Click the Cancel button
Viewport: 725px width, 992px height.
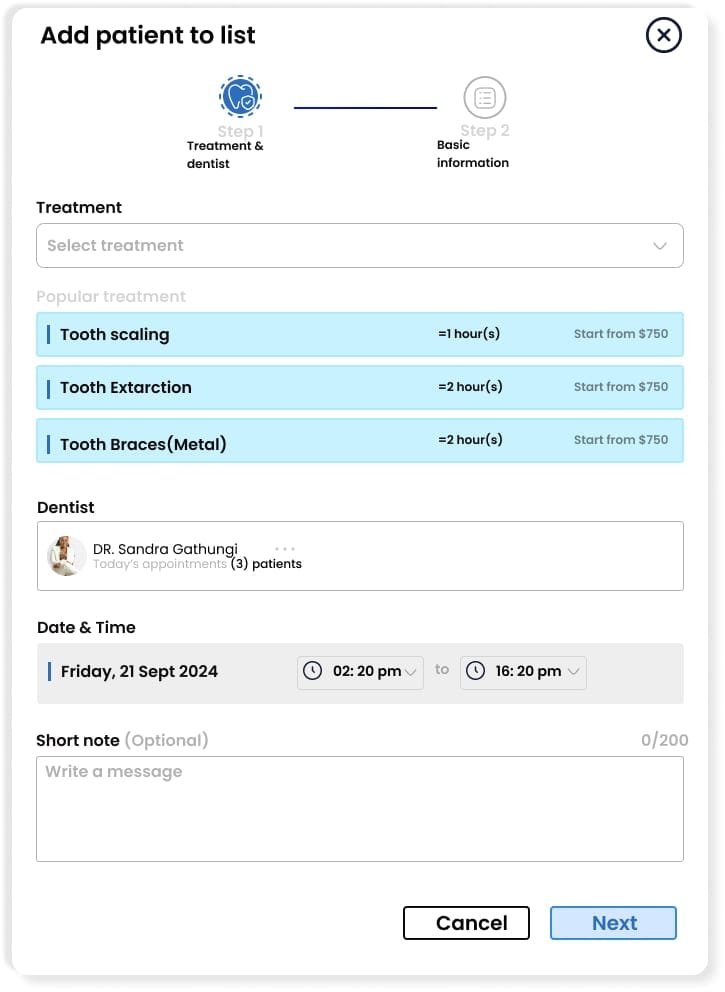coord(466,922)
